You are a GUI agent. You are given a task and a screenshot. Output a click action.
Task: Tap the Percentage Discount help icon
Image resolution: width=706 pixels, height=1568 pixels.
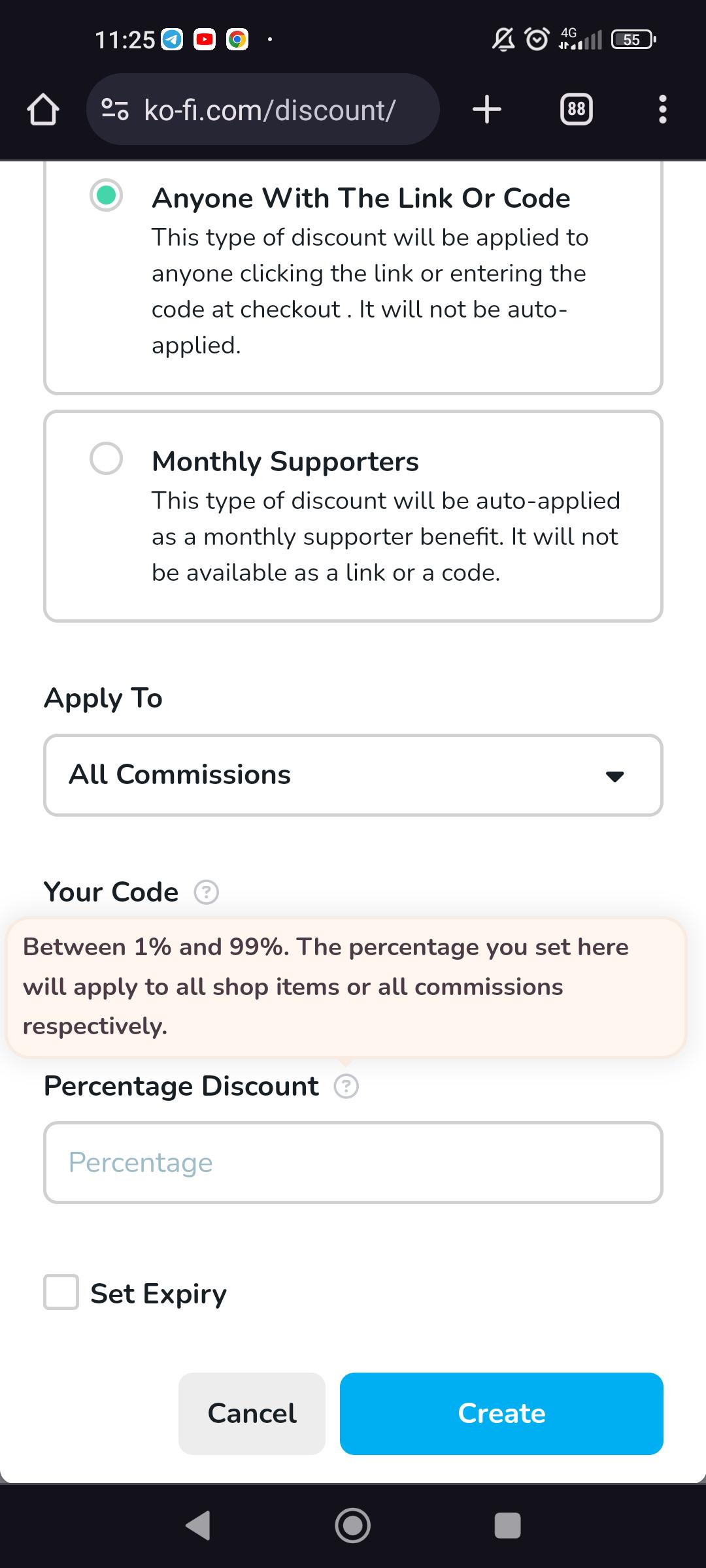point(346,1086)
